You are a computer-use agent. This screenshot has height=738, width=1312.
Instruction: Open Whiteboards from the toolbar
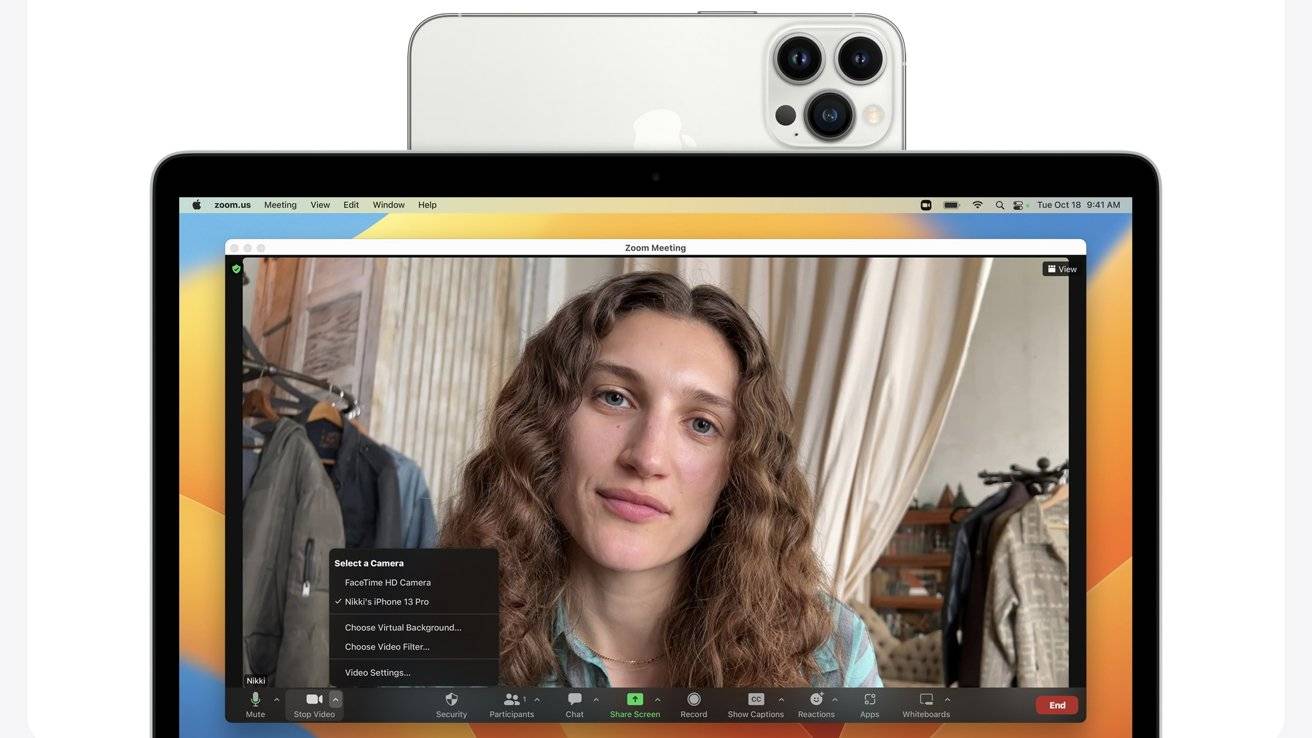coord(926,704)
